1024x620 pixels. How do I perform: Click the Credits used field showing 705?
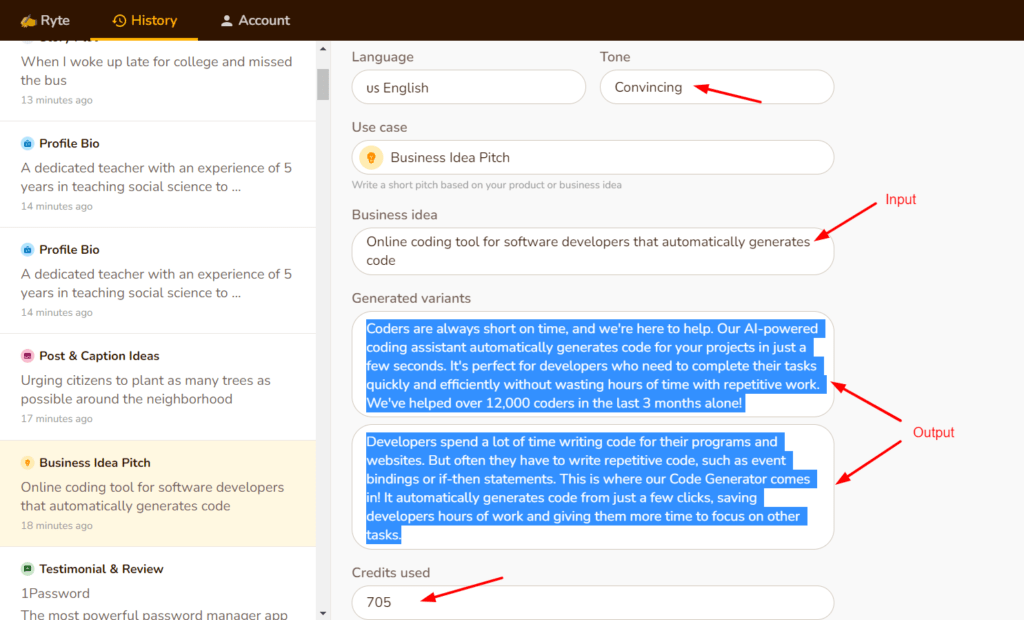(592, 602)
